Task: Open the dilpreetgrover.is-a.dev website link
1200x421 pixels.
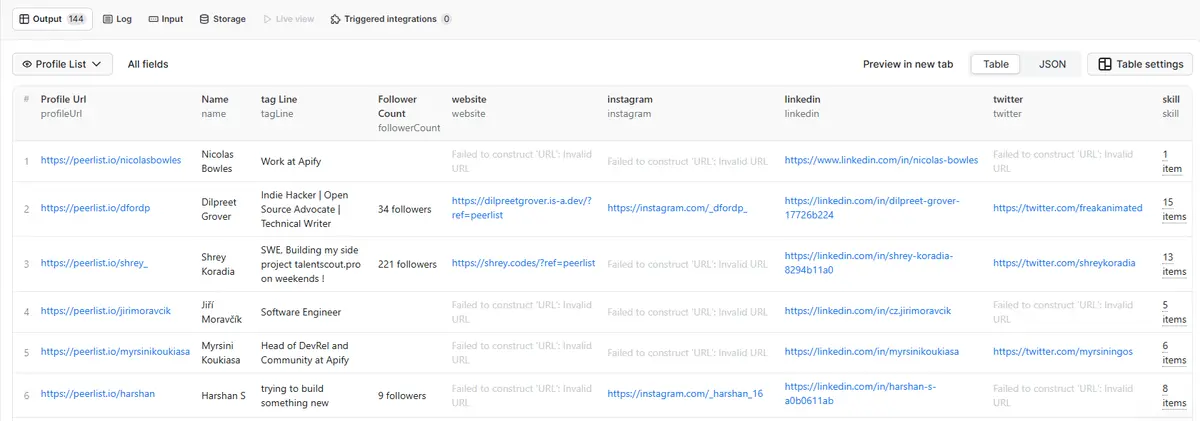Action: [x=522, y=209]
